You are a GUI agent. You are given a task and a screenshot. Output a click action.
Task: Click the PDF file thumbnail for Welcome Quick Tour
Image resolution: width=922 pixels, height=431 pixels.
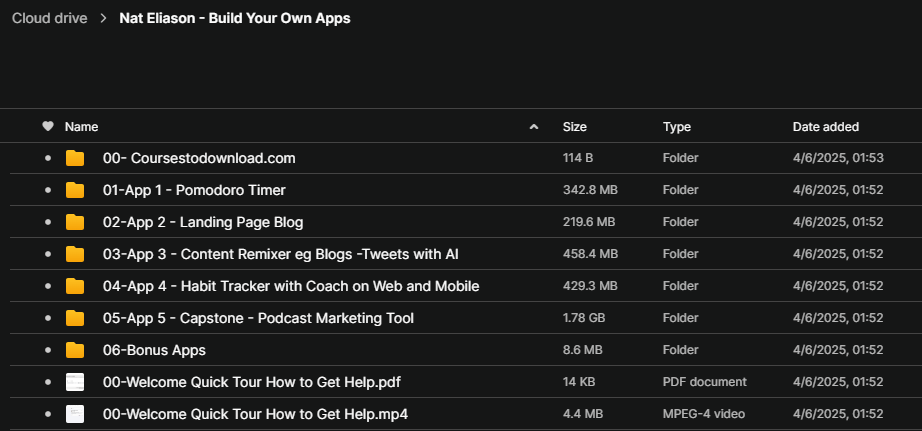(x=75, y=382)
